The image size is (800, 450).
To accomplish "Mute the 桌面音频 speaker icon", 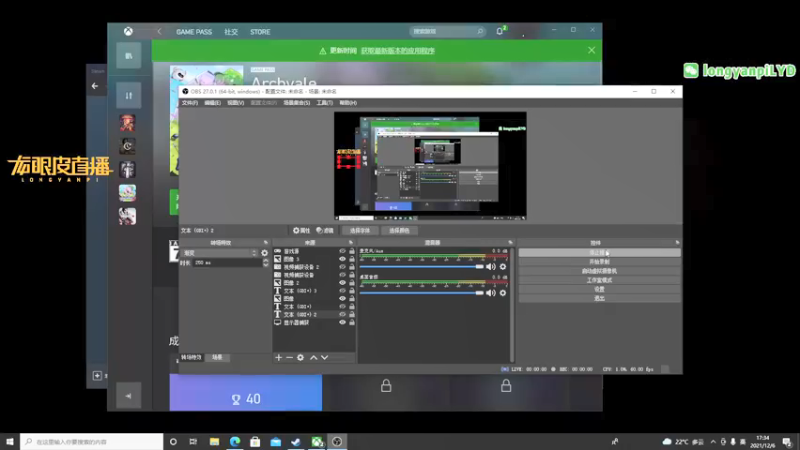I will pos(491,293).
